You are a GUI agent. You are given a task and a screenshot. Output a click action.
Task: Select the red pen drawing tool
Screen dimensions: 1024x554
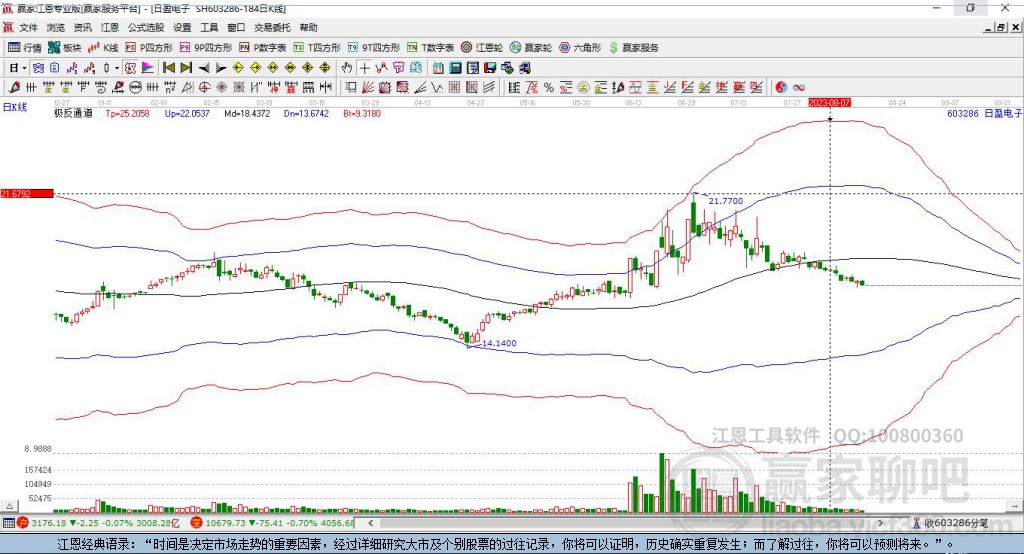coord(14,87)
